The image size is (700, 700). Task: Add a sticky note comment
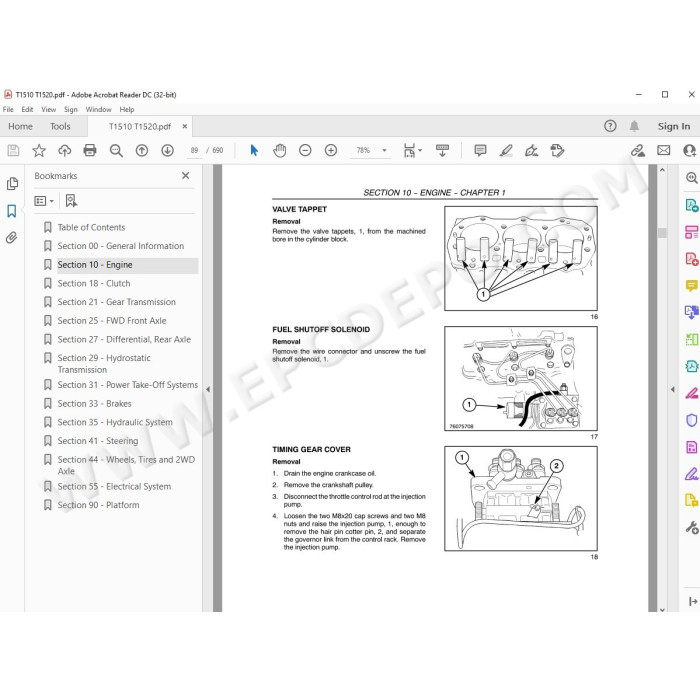(480, 150)
